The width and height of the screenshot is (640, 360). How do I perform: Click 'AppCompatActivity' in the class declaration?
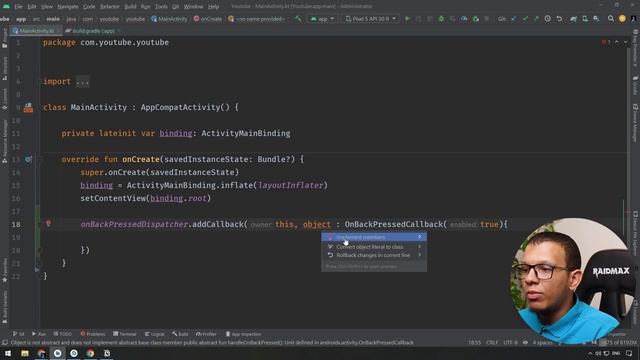point(180,107)
